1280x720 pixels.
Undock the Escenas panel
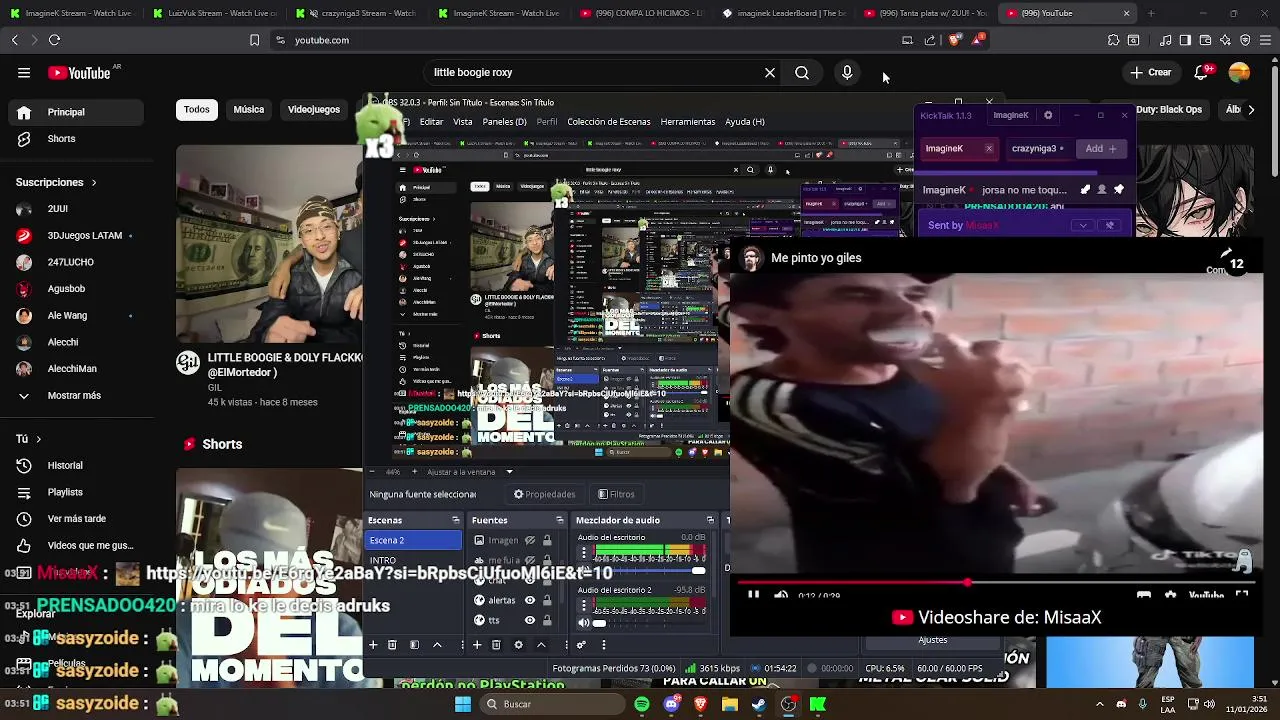click(456, 520)
